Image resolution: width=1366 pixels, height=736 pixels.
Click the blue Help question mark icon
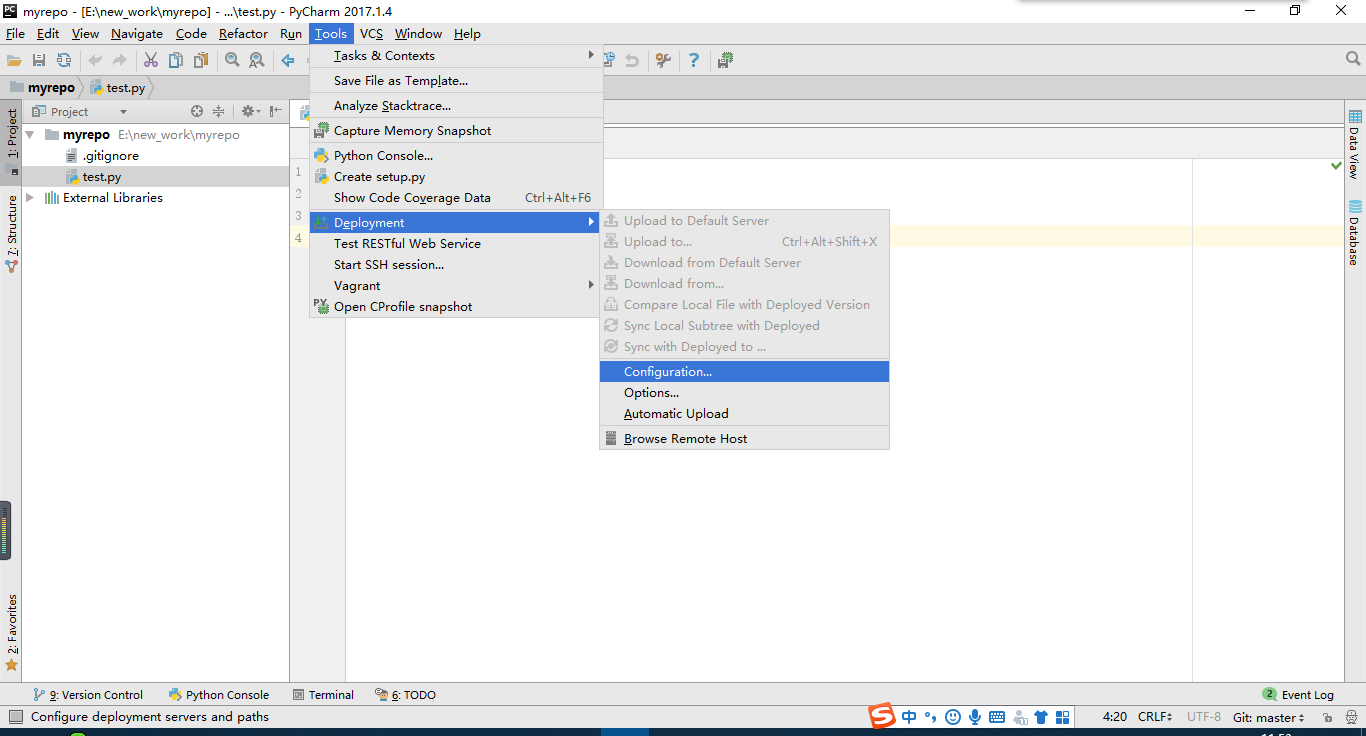[x=694, y=61]
